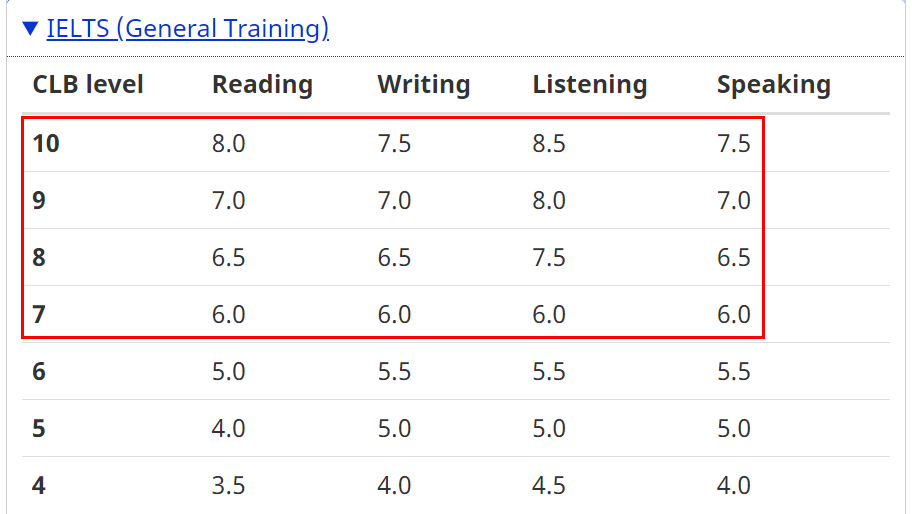Select the CLB level 7 row label
Screen dimensions: 912x514
coord(39,315)
